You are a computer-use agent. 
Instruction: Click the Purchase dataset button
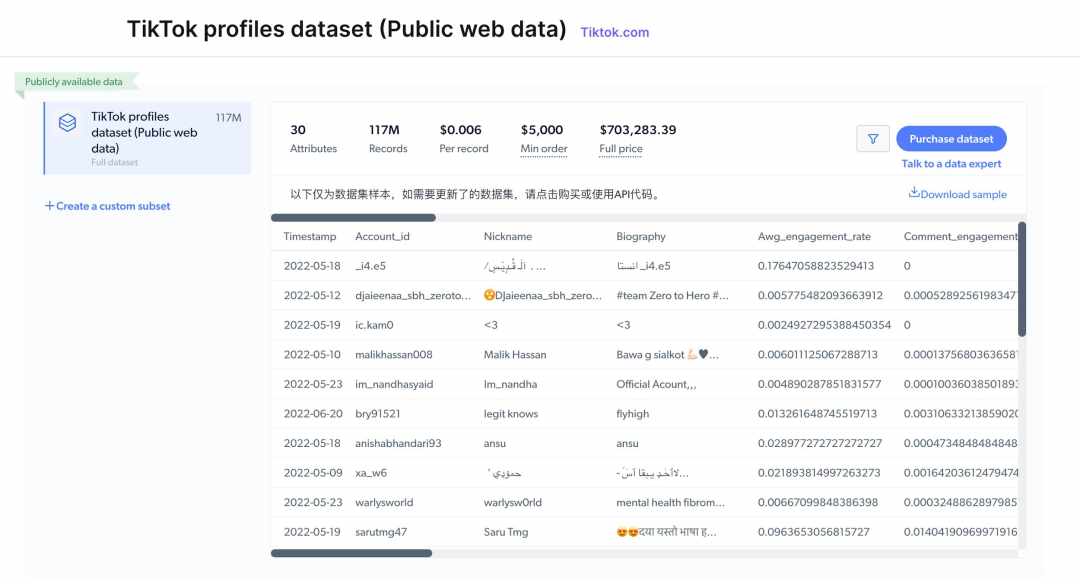pos(951,138)
